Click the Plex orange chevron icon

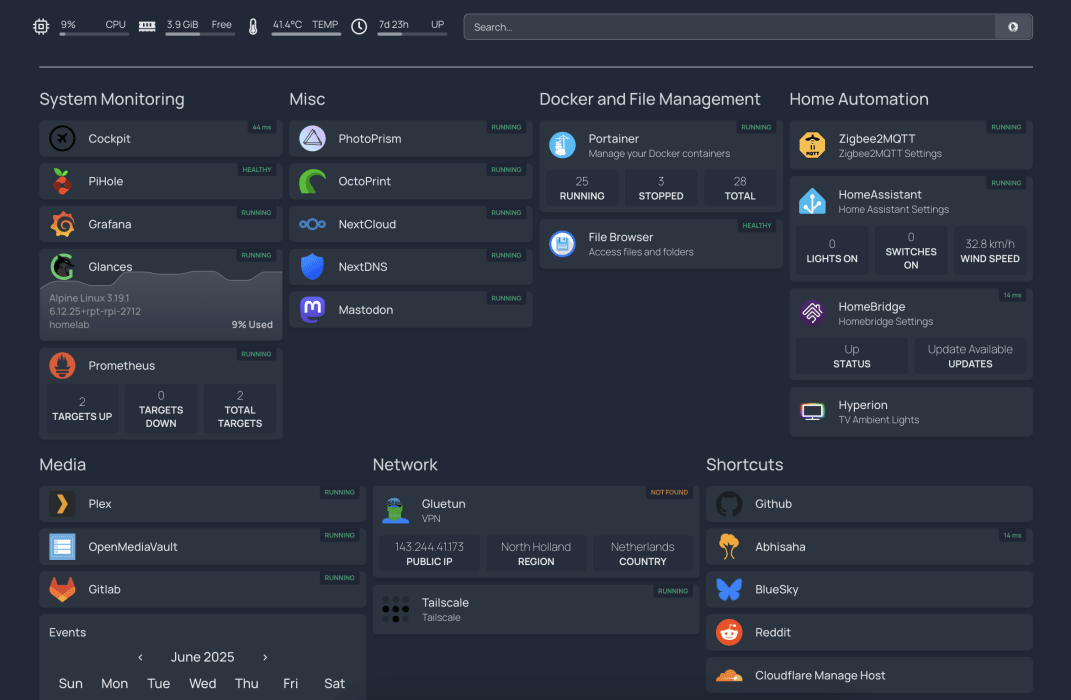[x=62, y=504]
